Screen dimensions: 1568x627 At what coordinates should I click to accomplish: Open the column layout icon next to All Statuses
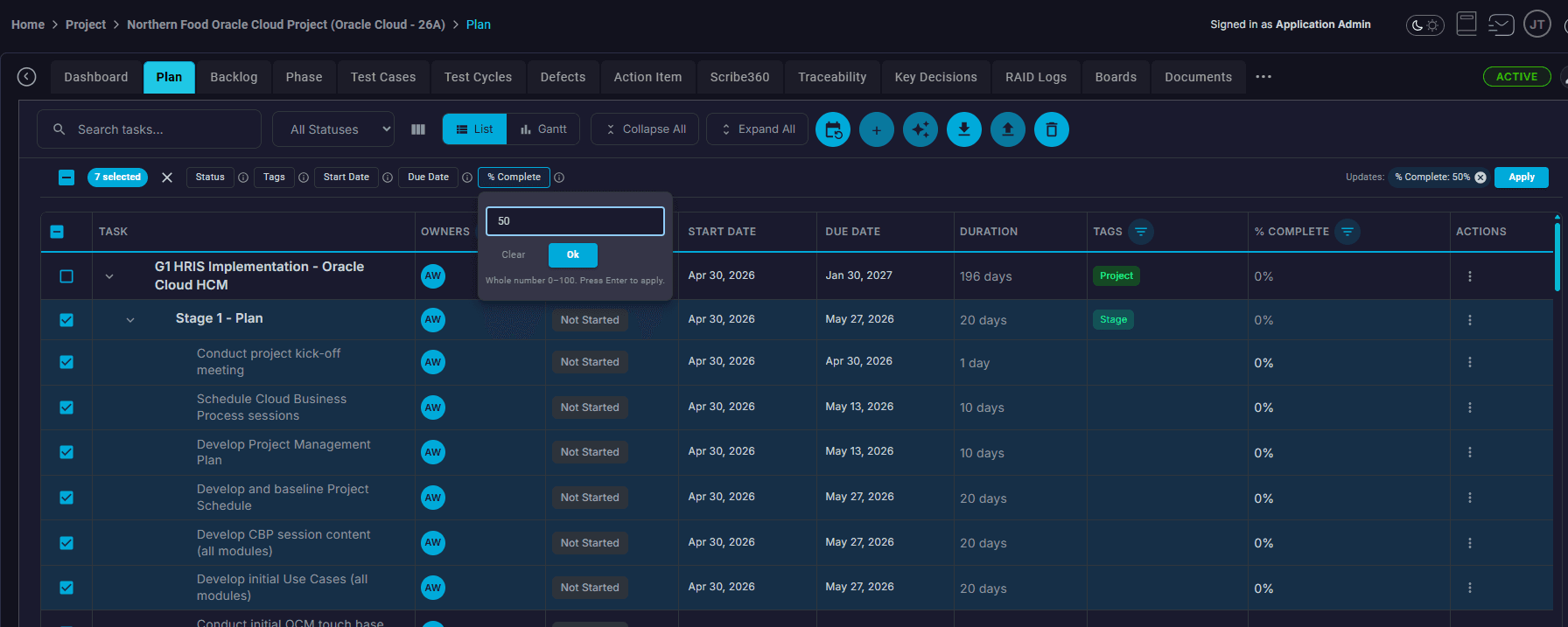(x=418, y=129)
